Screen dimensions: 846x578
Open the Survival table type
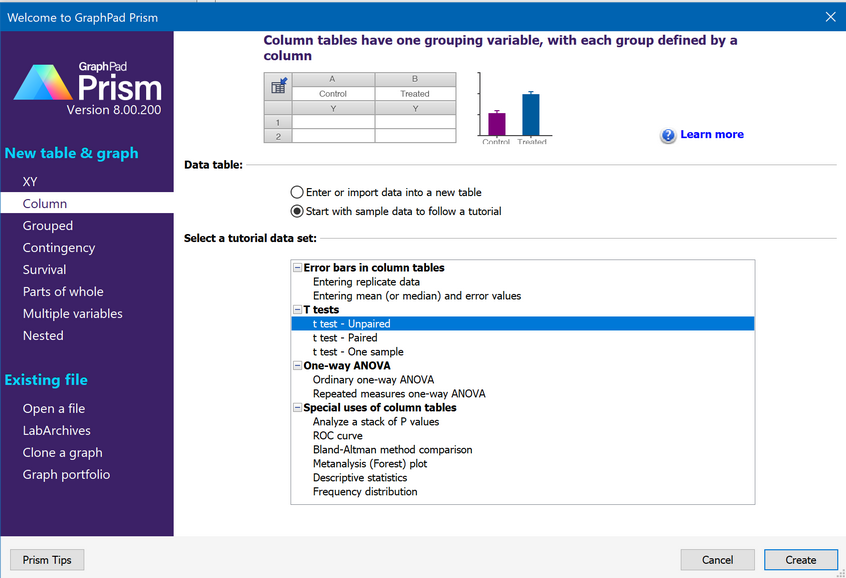45,270
